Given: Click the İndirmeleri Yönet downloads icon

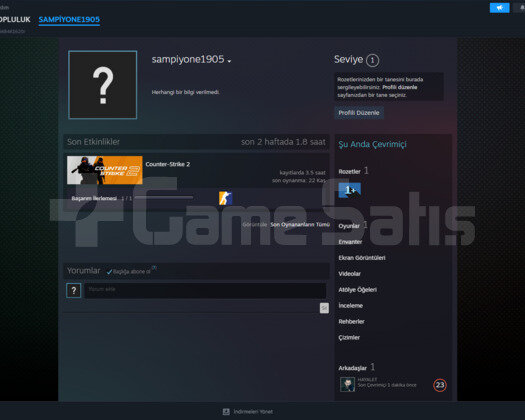Looking at the screenshot, I should coord(226,412).
